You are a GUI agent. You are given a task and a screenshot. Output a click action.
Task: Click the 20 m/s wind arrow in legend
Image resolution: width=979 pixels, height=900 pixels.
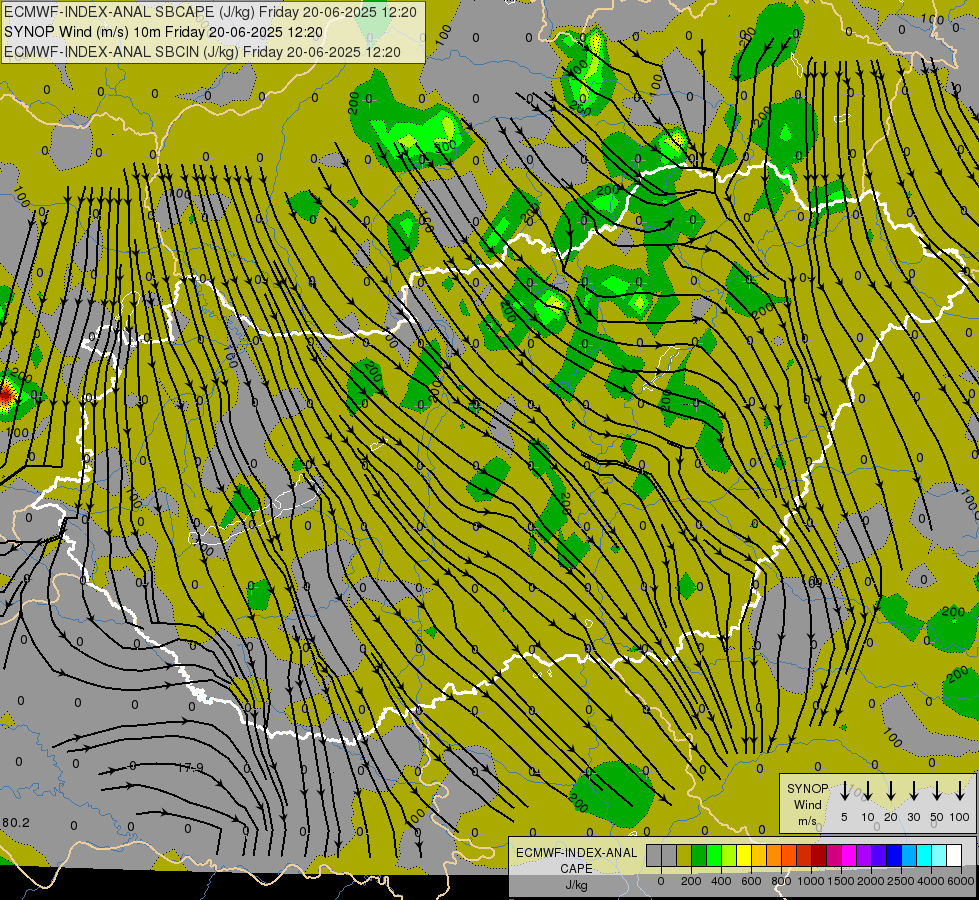click(891, 791)
